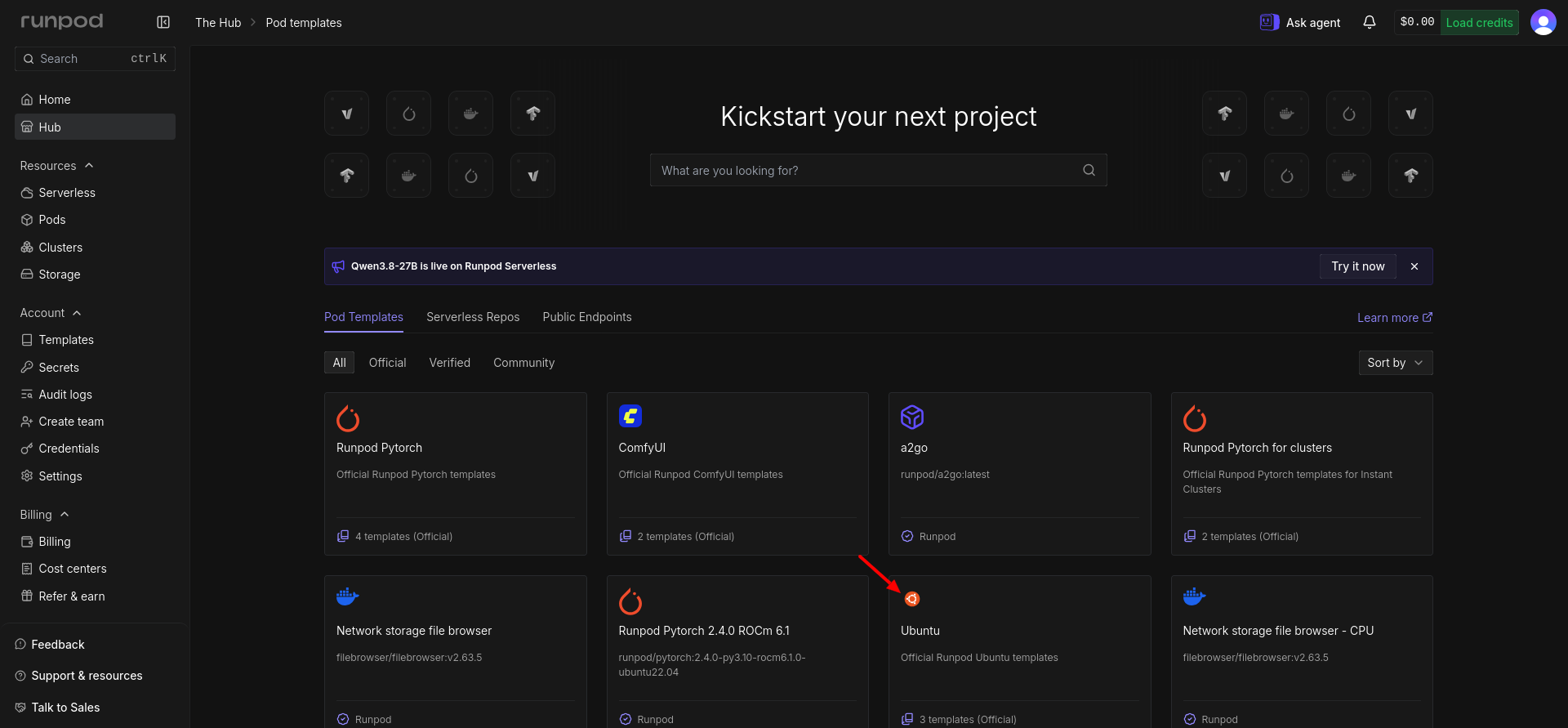Screen dimensions: 1568x728
Task: Open the Hub page in sidebar
Action: coord(95,127)
